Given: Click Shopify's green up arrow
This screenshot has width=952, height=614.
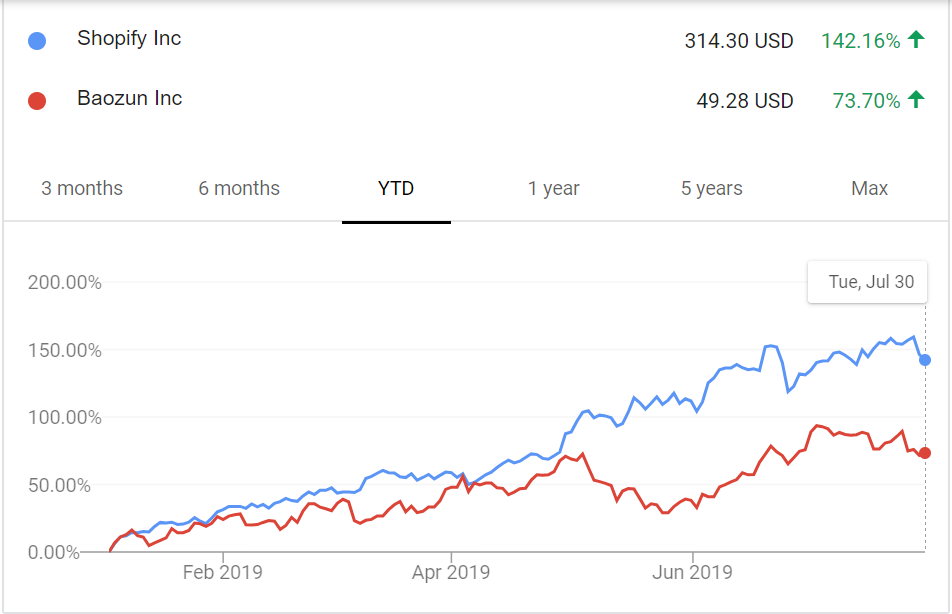Looking at the screenshot, I should (x=916, y=40).
